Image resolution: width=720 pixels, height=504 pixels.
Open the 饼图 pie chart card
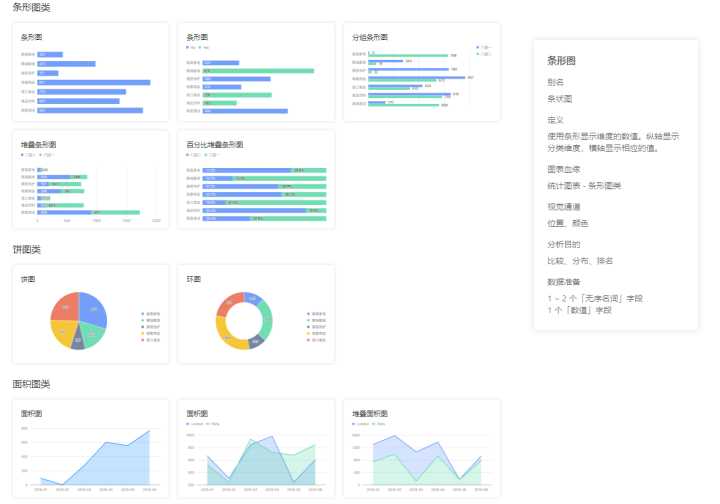[x=90, y=314]
